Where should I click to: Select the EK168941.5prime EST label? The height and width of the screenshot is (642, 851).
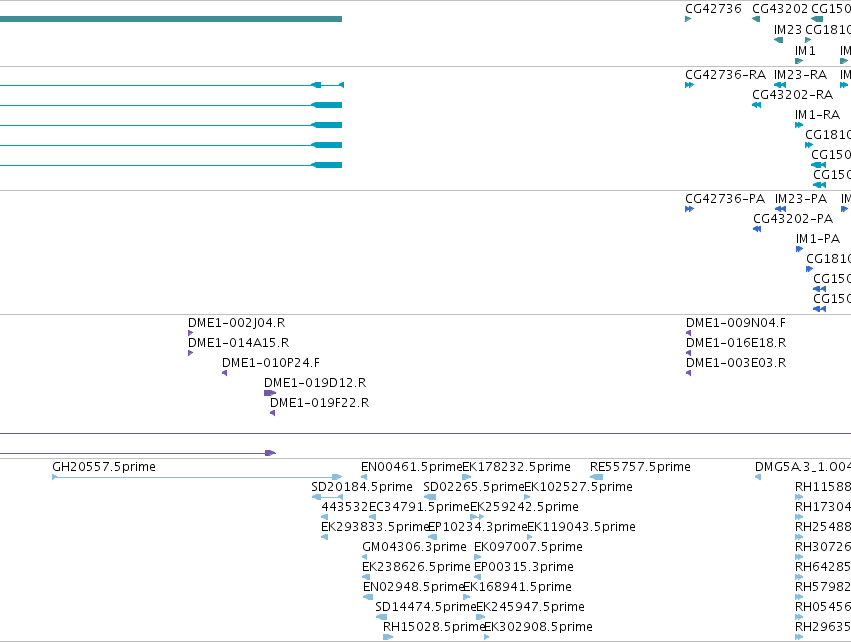click(x=517, y=587)
